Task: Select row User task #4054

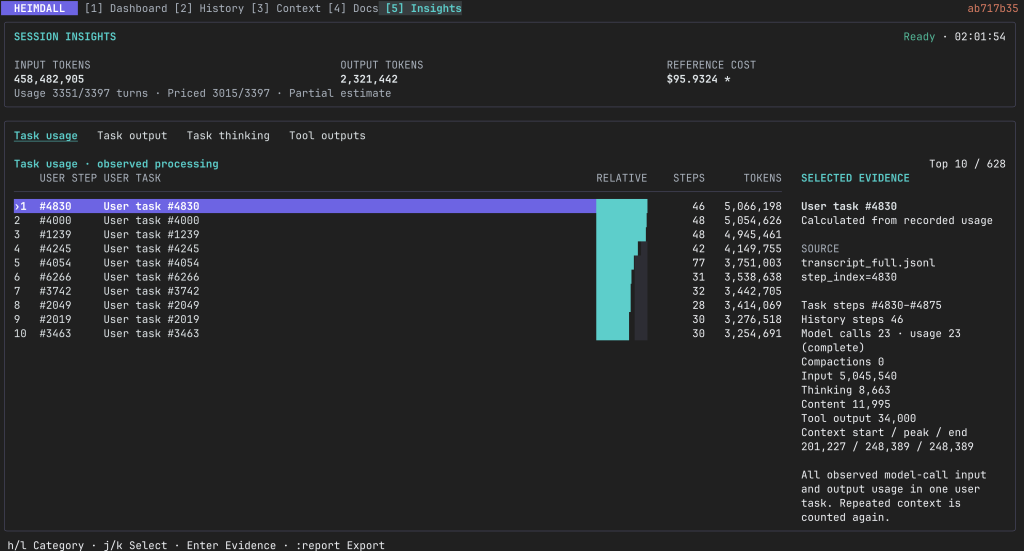Action: click(x=398, y=263)
